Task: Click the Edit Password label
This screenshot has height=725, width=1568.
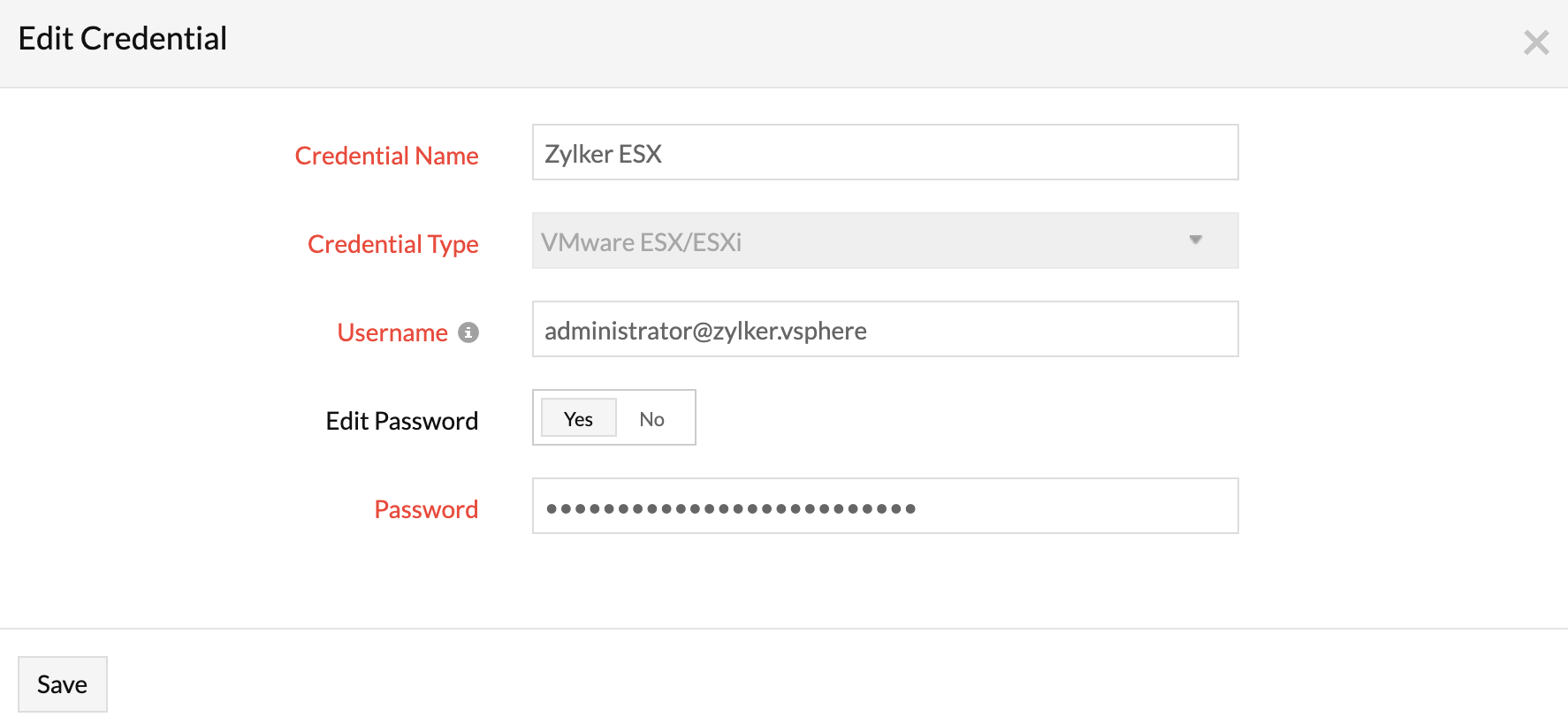Action: coord(401,421)
